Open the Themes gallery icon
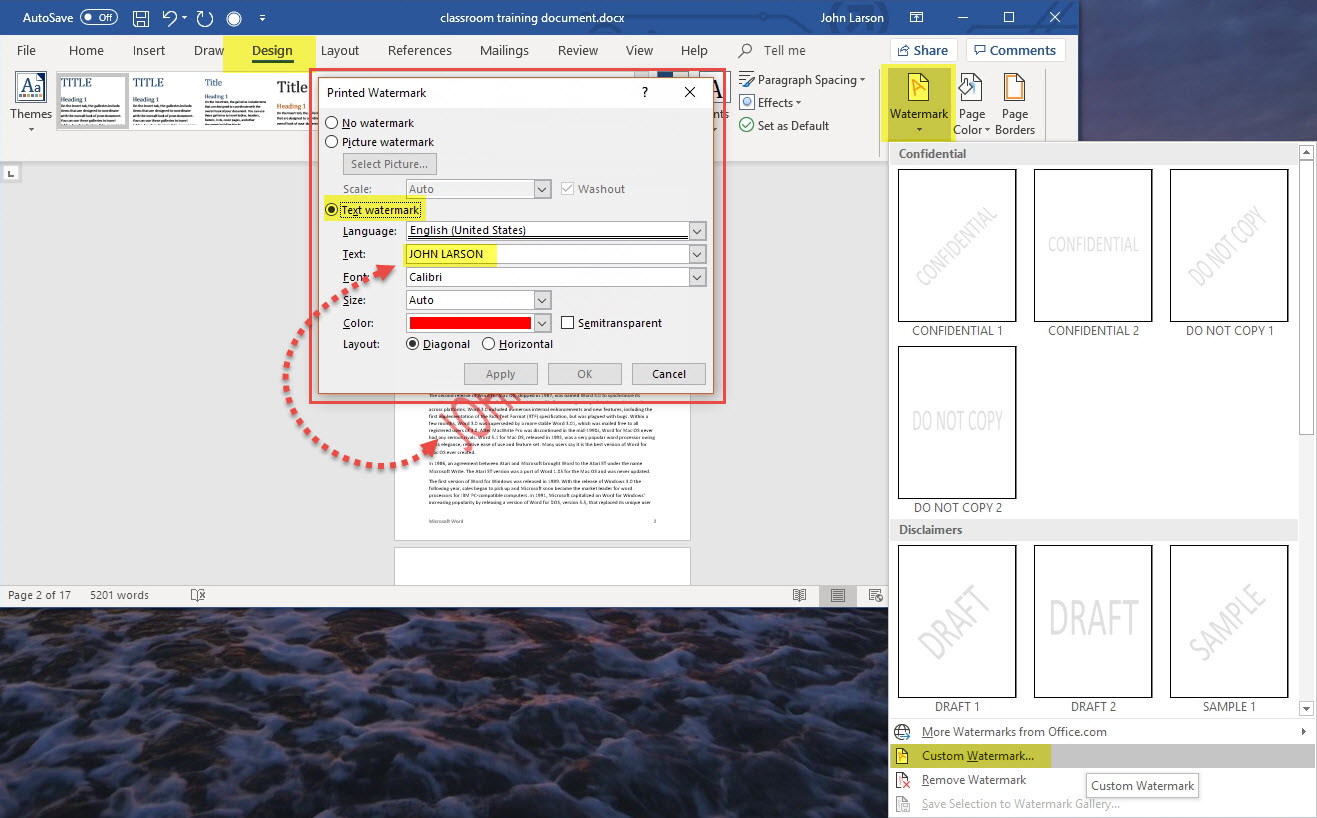The height and width of the screenshot is (818, 1317). tap(31, 89)
